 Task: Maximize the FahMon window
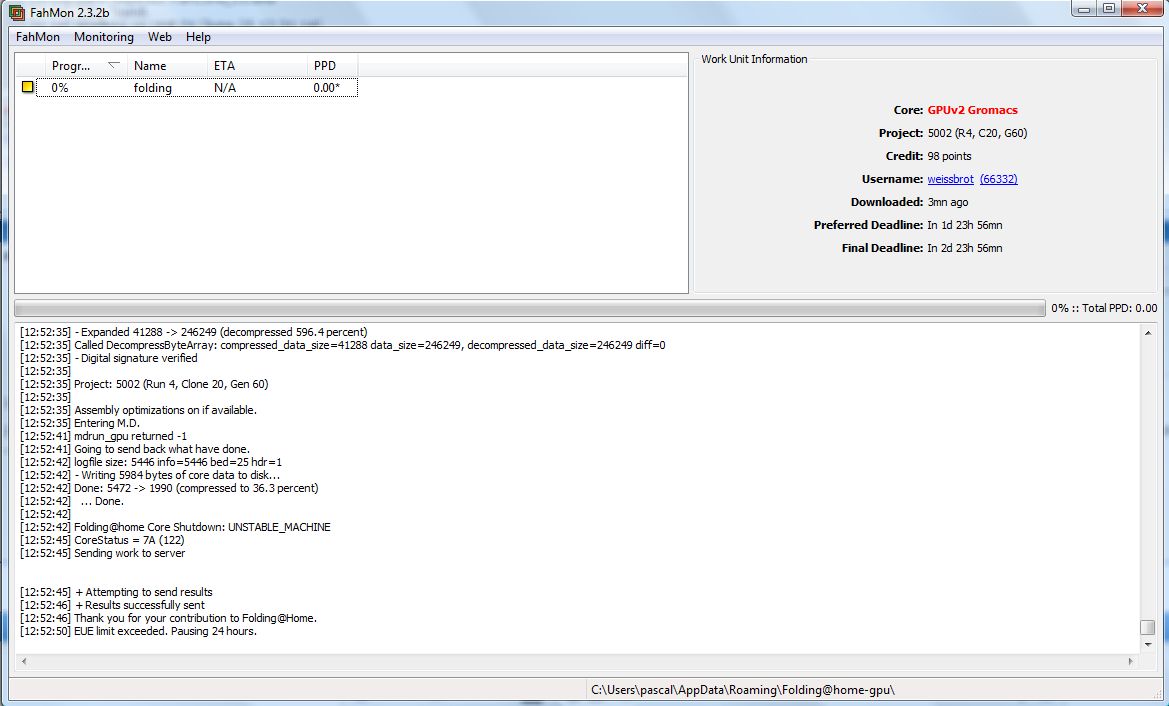[1109, 9]
